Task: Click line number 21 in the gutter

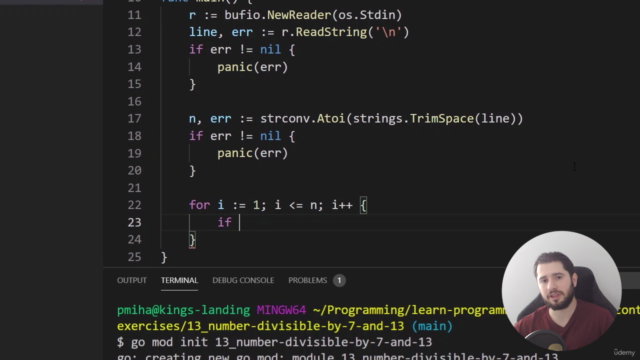Action: click(x=134, y=188)
